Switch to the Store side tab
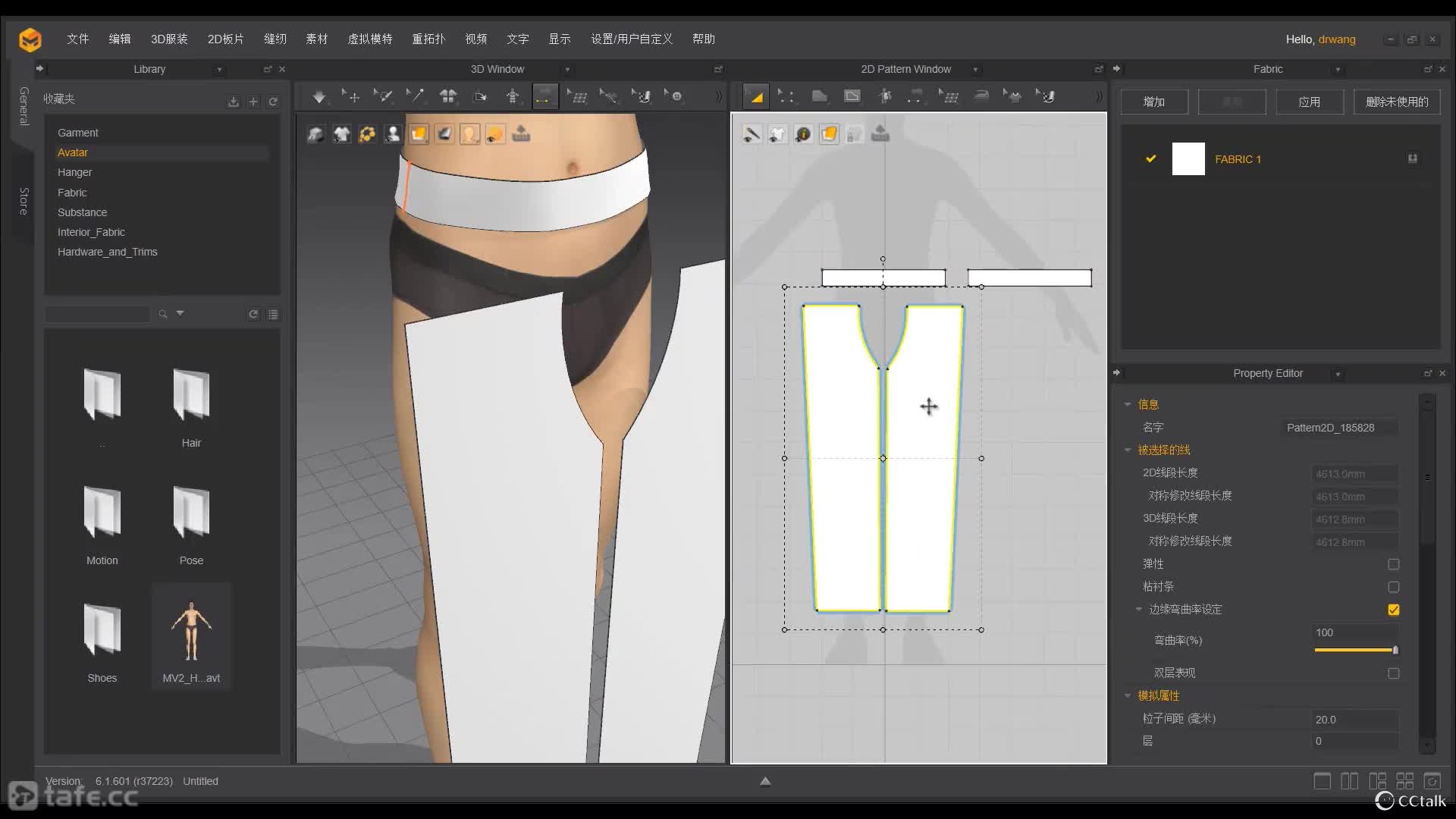The width and height of the screenshot is (1456, 819). [24, 201]
